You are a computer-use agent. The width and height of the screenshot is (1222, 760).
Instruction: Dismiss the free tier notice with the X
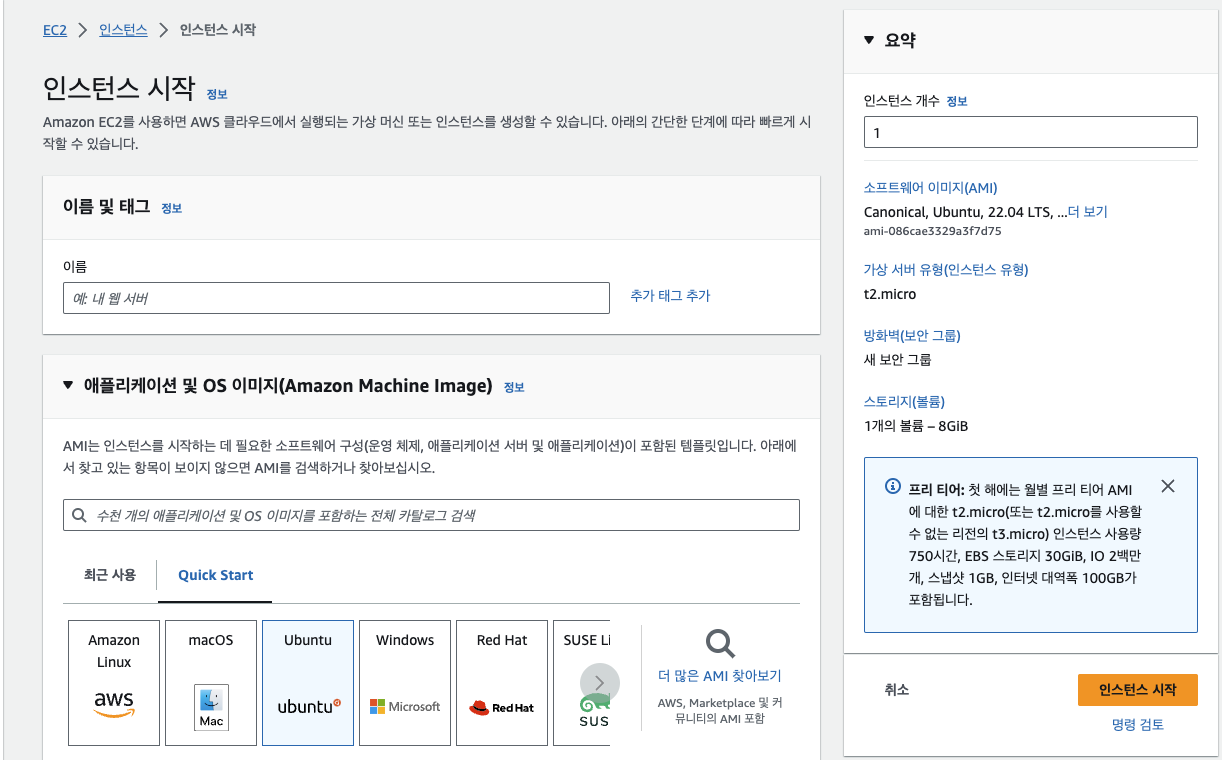1168,486
